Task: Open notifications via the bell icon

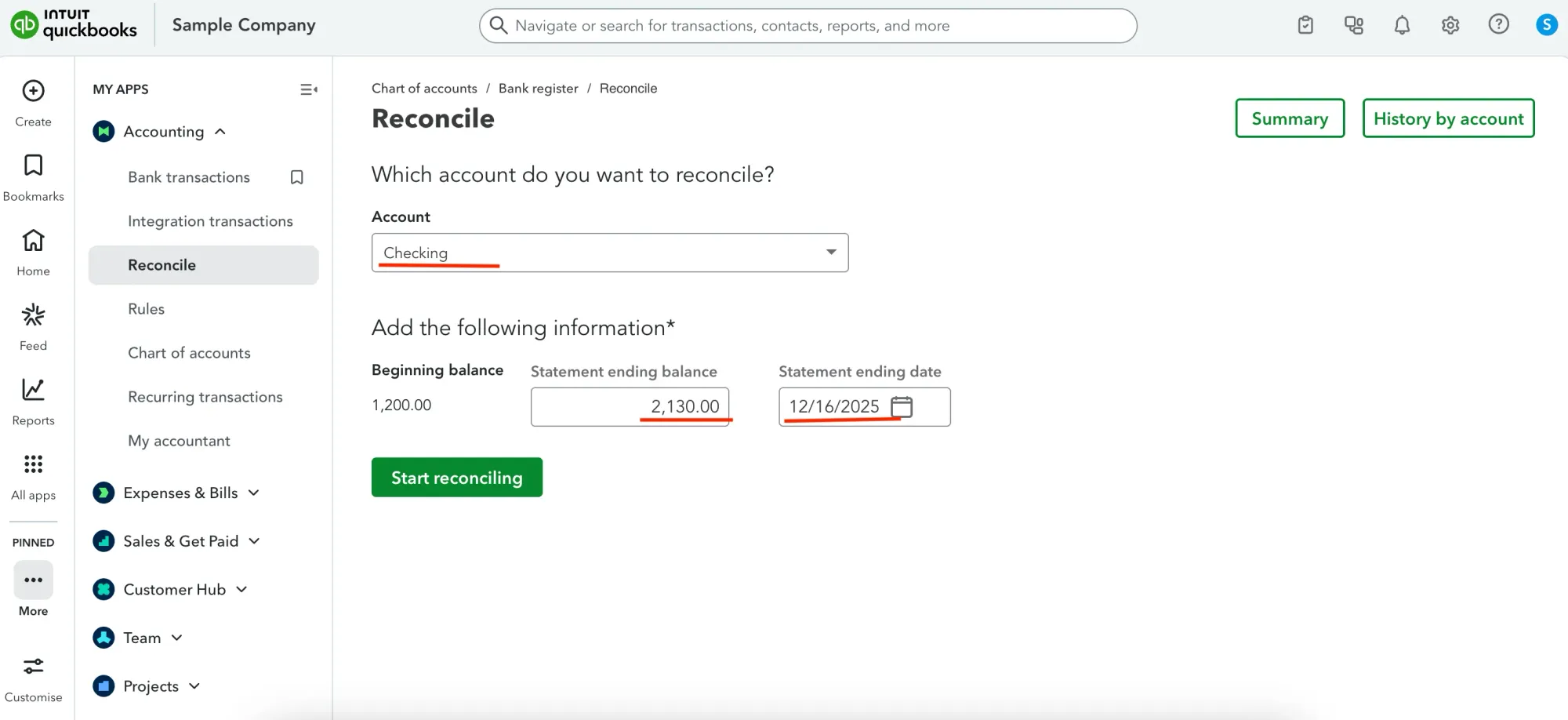Action: (1402, 24)
